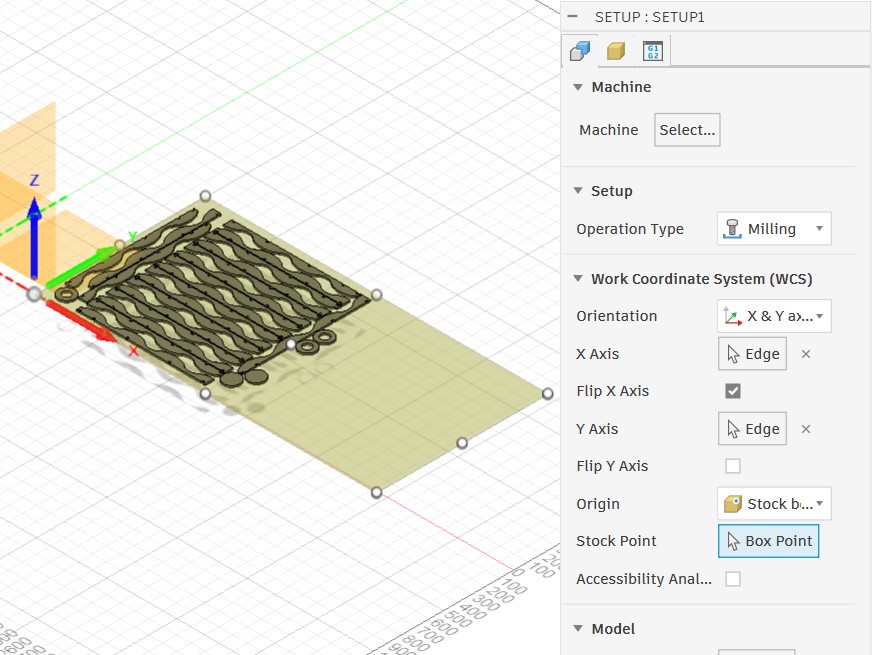Image resolution: width=872 pixels, height=655 pixels.
Task: Clear the X Axis edge selection
Action: (x=806, y=354)
